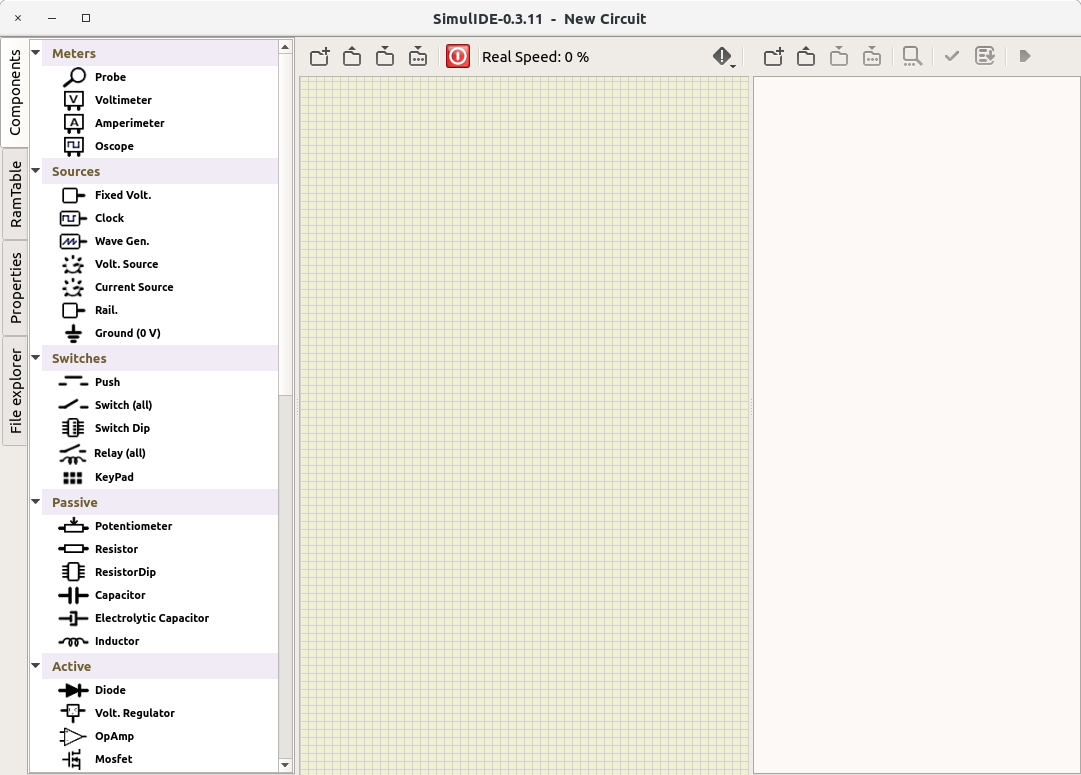Save the current circuit

coord(385,57)
